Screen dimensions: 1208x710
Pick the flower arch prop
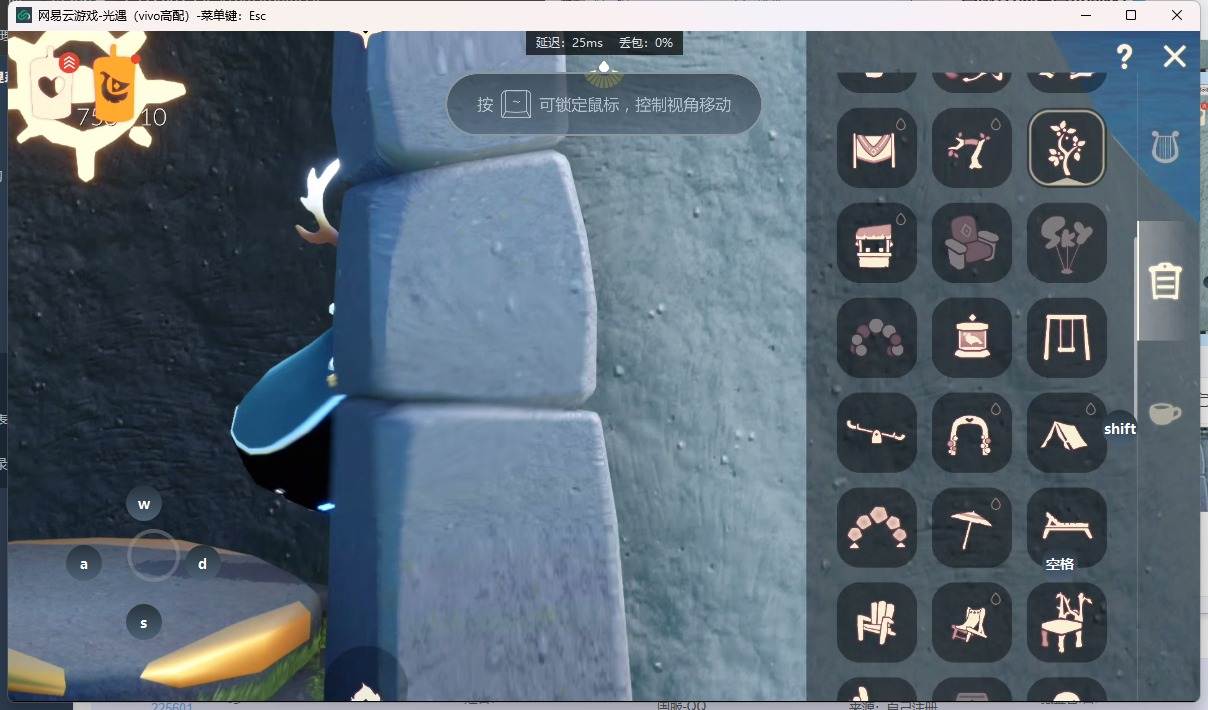(x=971, y=433)
